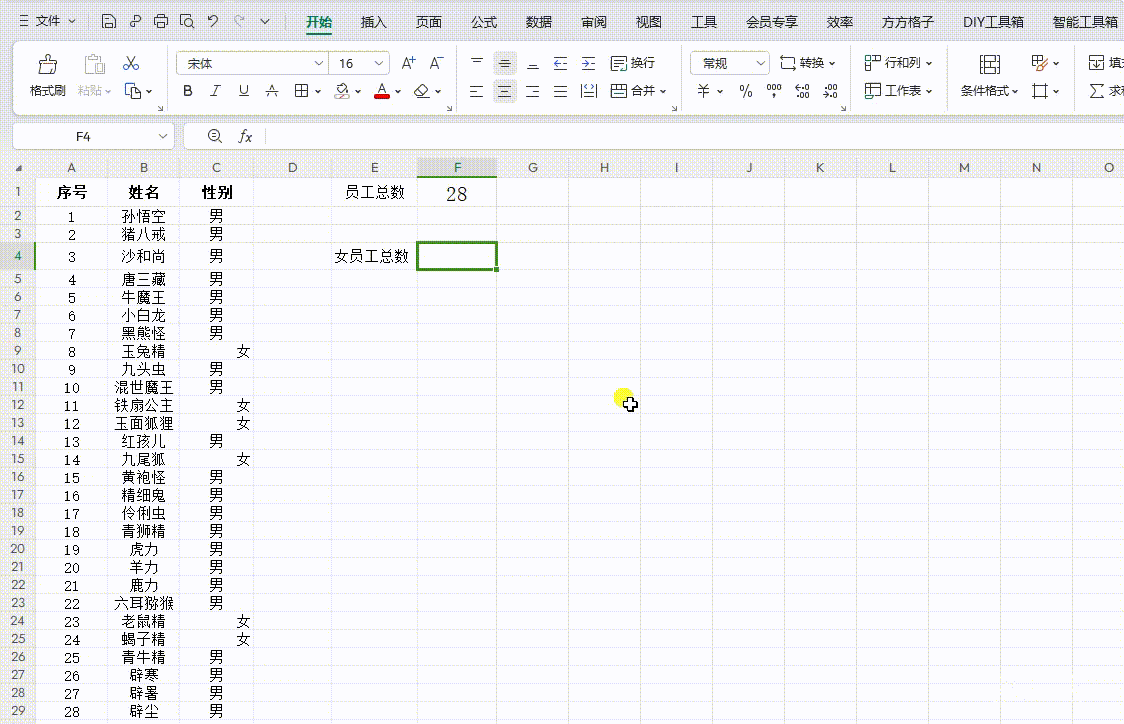Click the Merge cells (合并) button
The height and width of the screenshot is (724, 1124).
638,91
